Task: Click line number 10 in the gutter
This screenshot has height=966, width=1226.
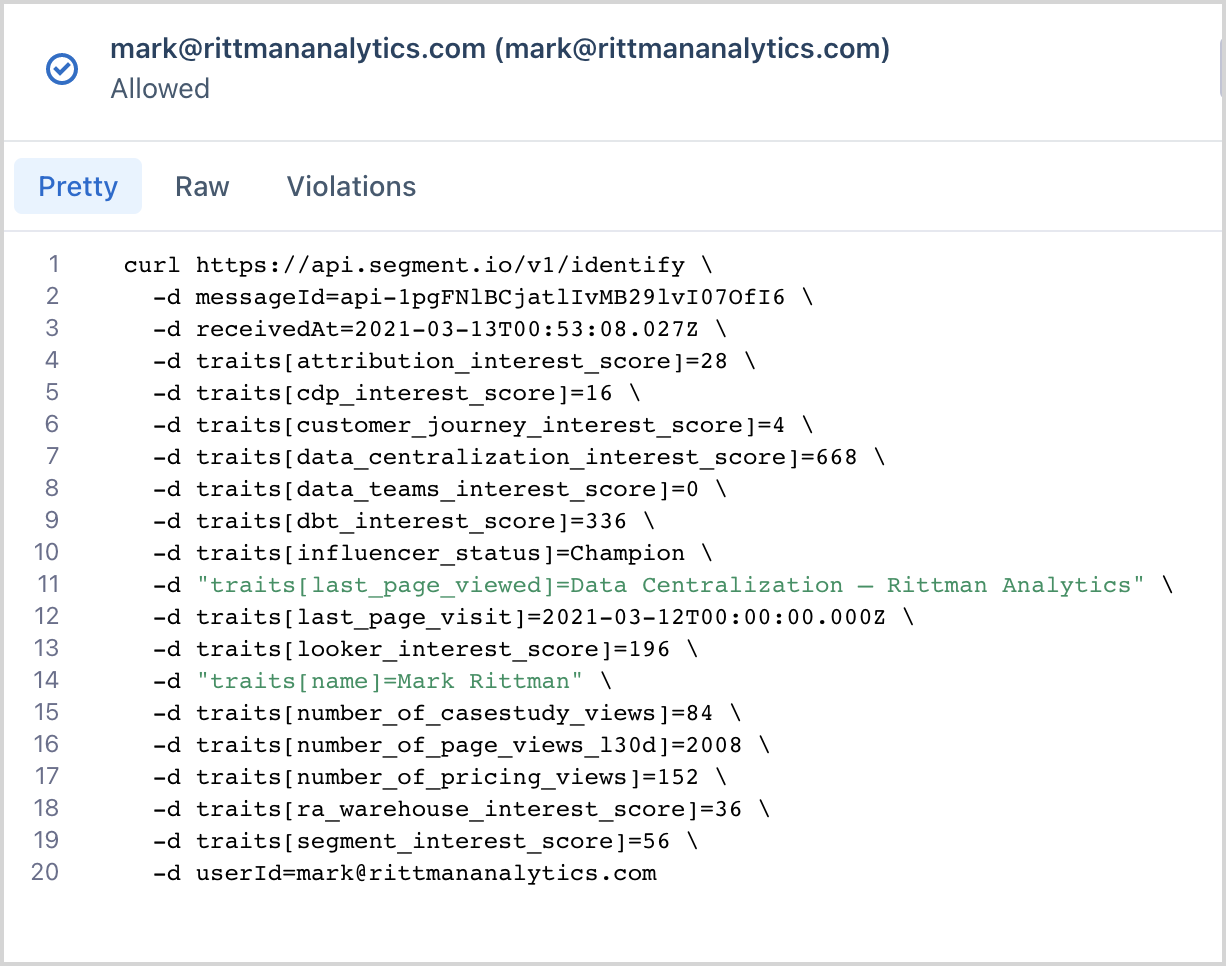Action: pyautogui.click(x=45, y=553)
